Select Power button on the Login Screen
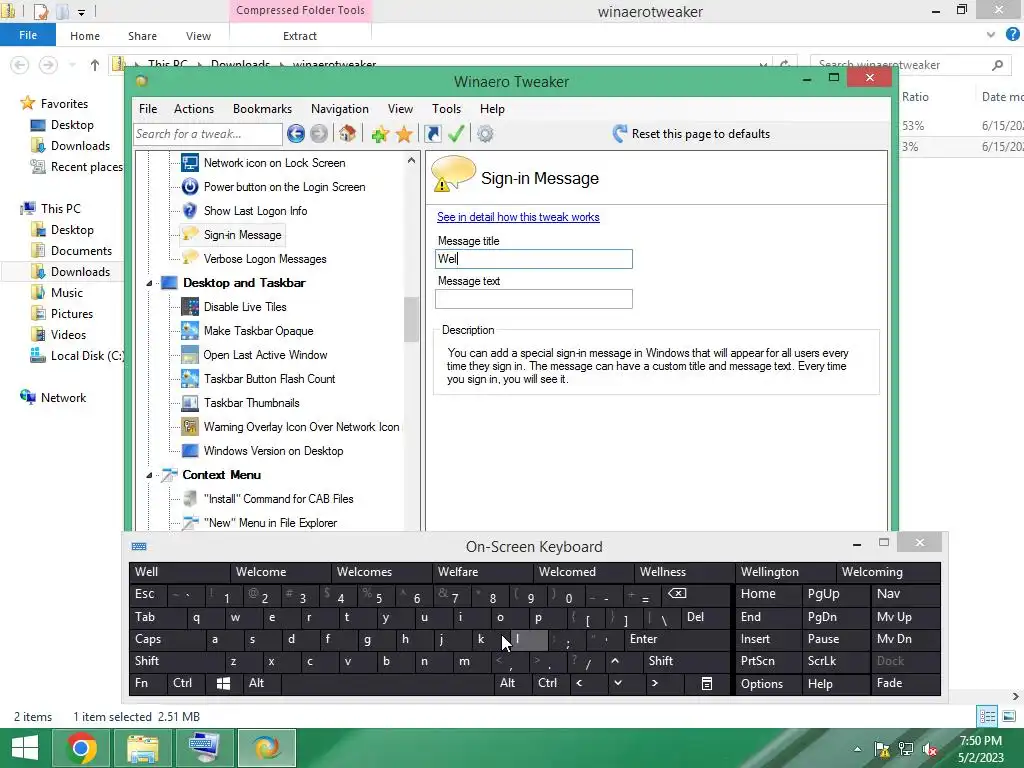The width and height of the screenshot is (1024, 768). point(284,187)
